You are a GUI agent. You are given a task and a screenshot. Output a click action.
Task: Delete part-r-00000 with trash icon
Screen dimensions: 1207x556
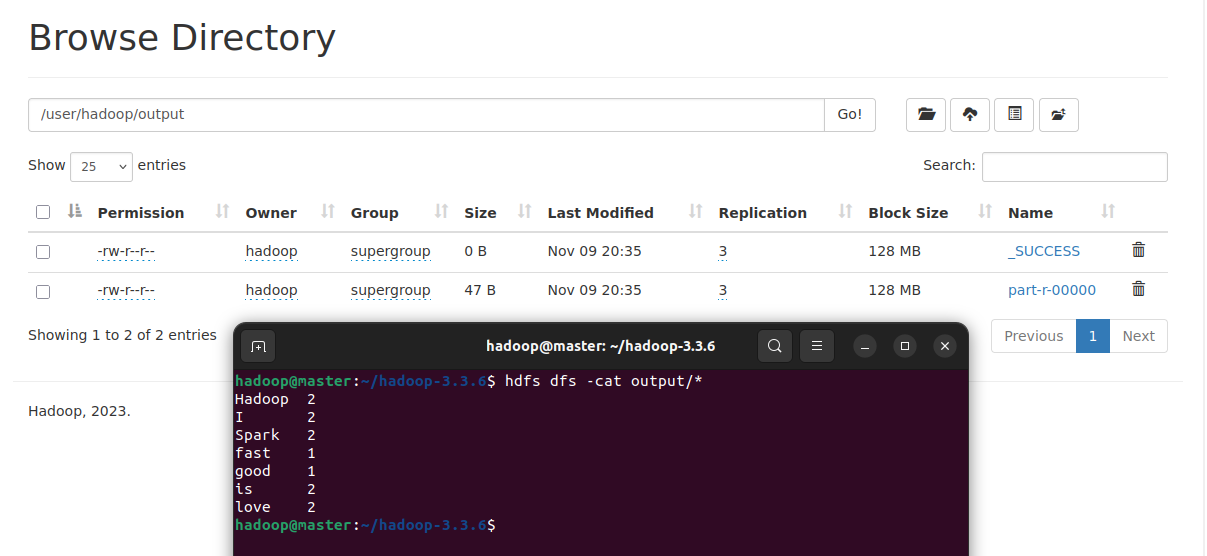coord(1138,289)
